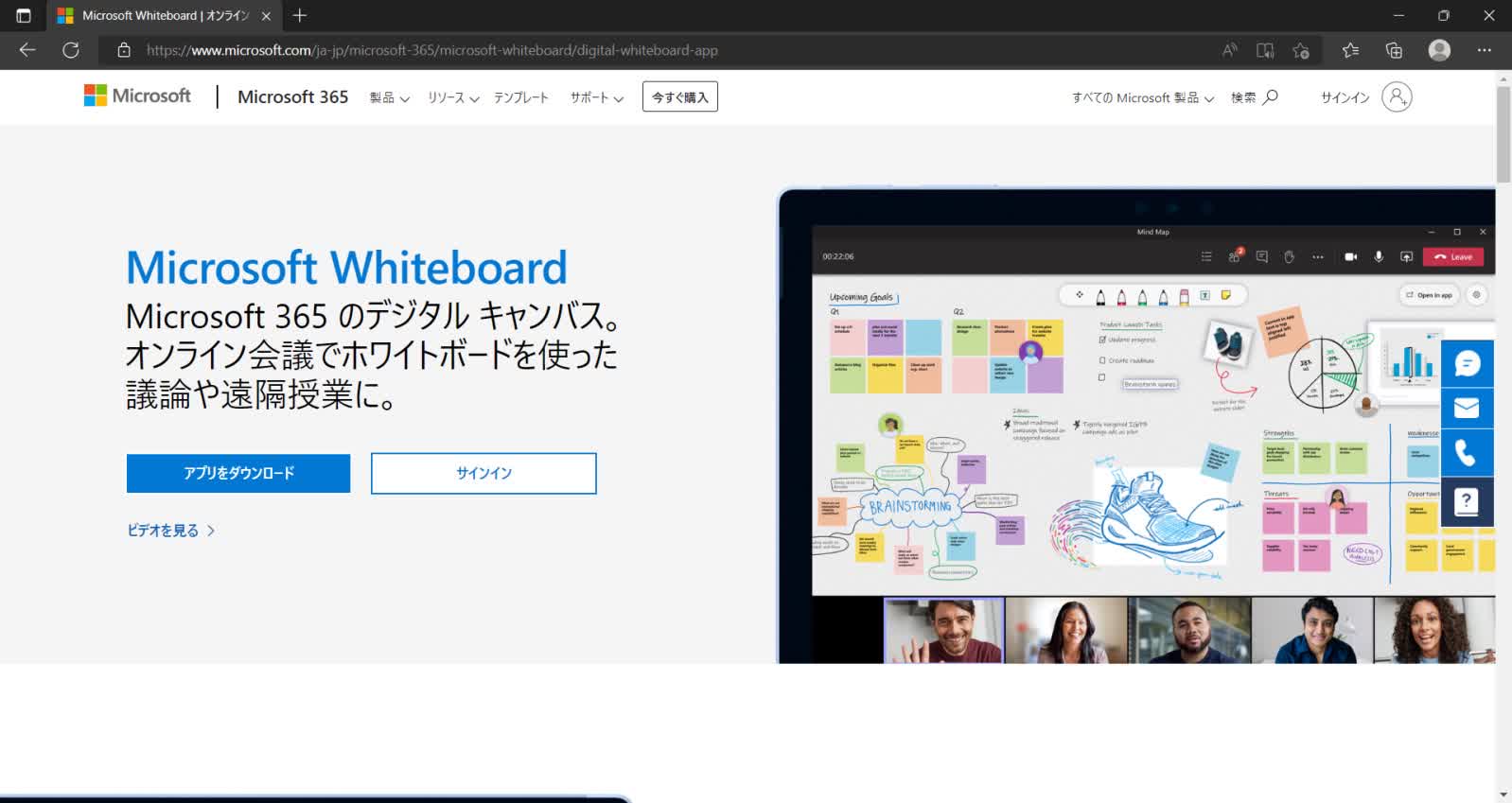The height and width of the screenshot is (803, 1512).
Task: Open the 検索 search icon
Action: tap(1254, 97)
